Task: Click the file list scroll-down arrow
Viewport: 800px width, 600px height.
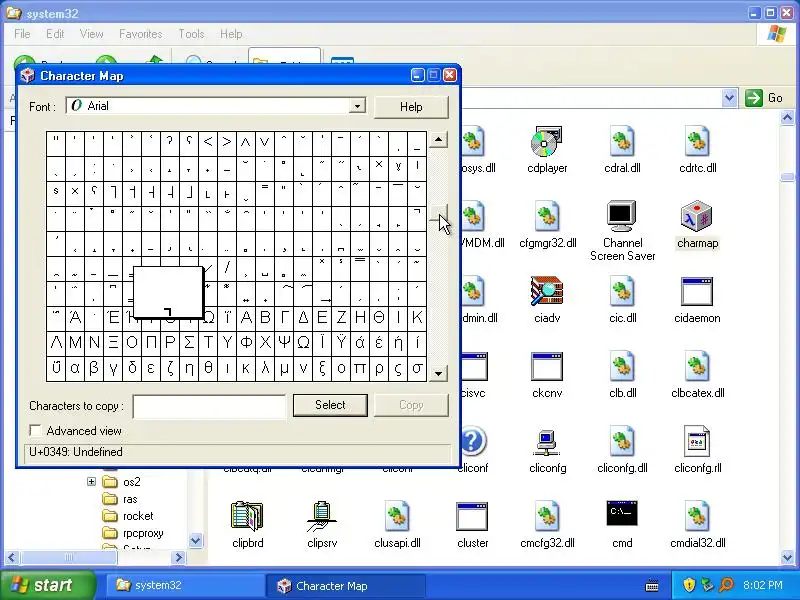Action: coord(787,558)
